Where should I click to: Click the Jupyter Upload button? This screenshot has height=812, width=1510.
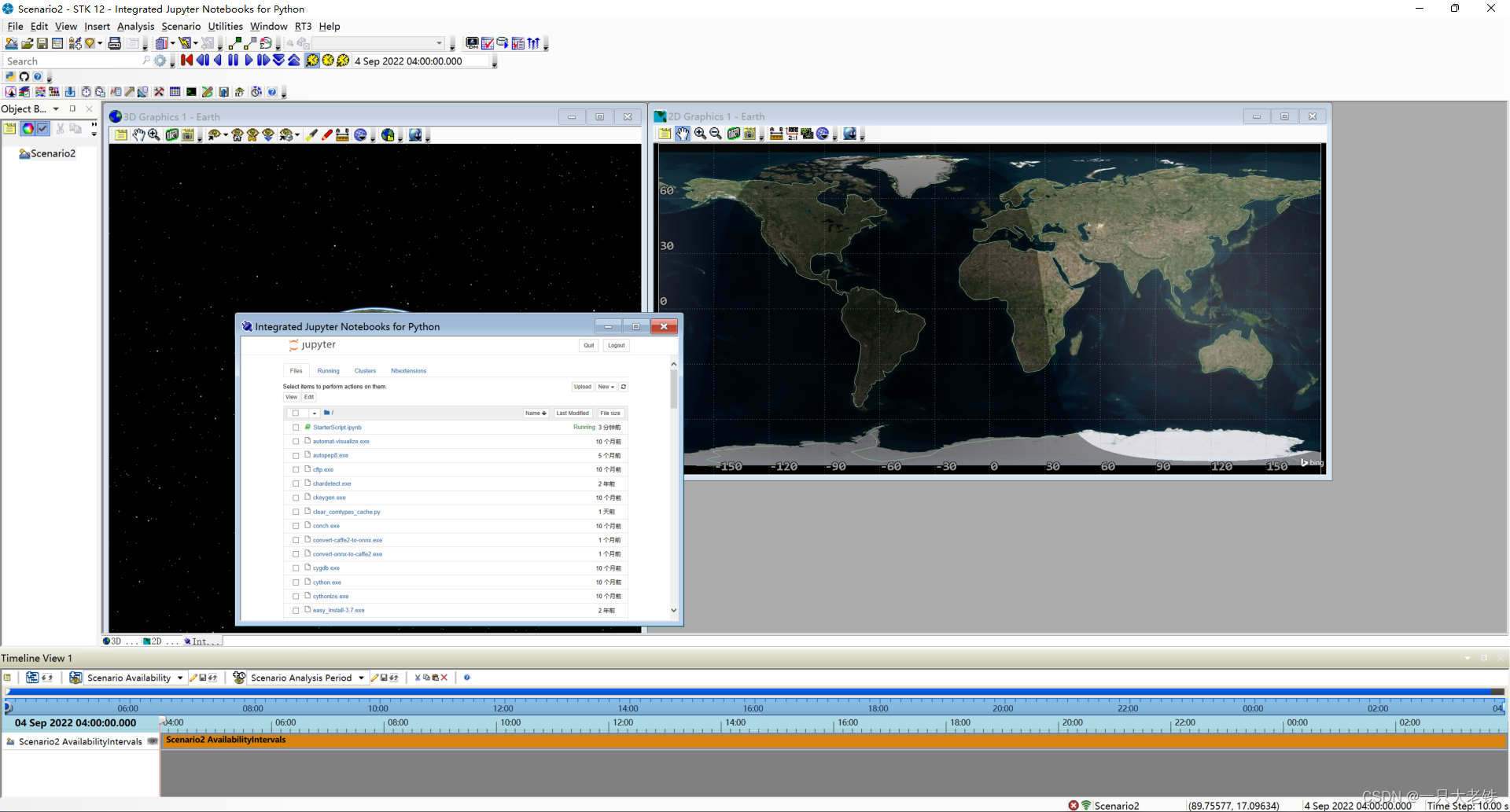[582, 387]
